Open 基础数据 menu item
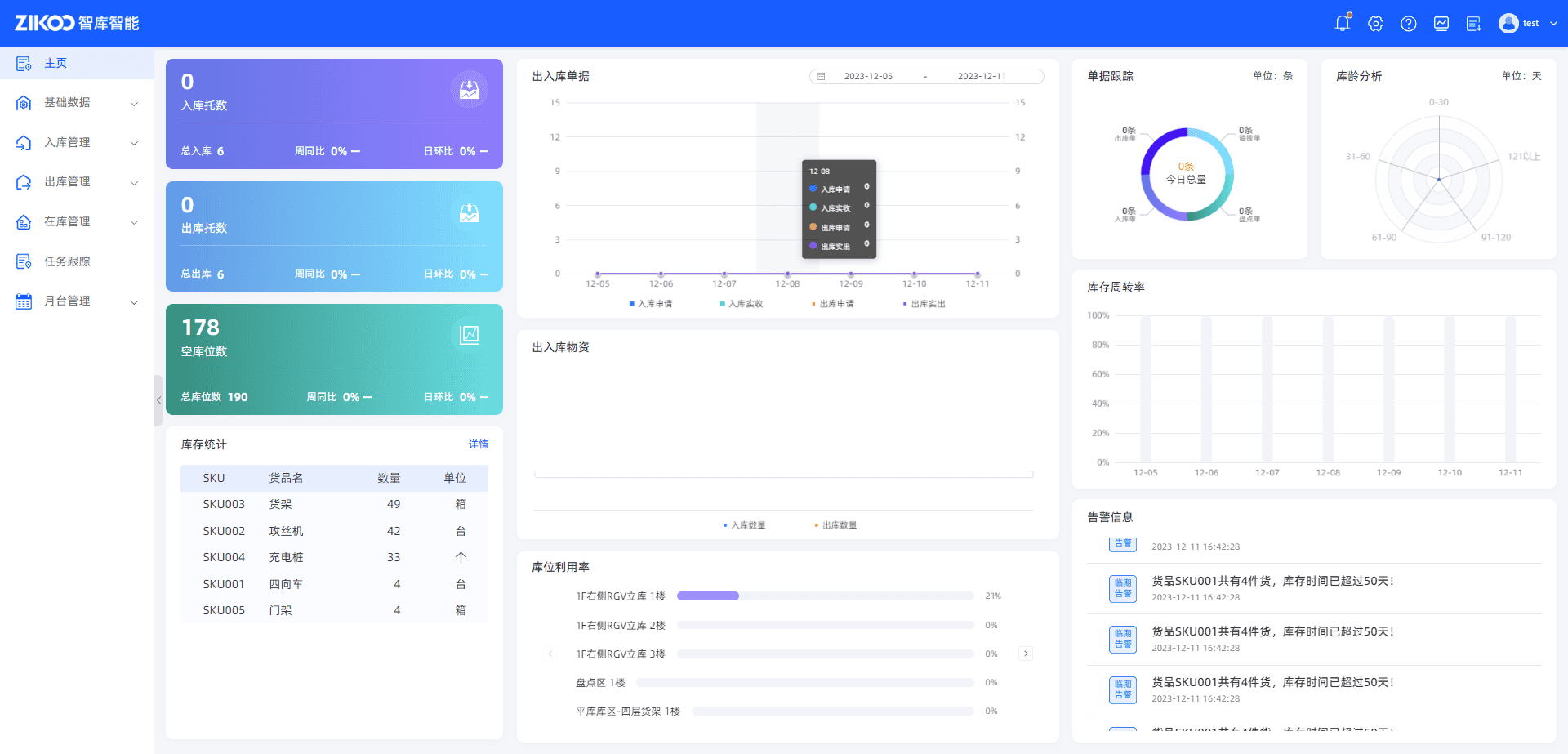This screenshot has height=754, width=1568. coord(77,103)
